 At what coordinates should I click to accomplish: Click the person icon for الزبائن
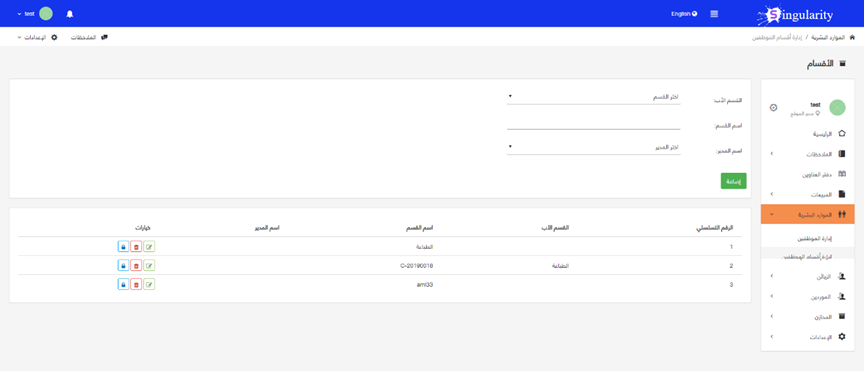[841, 276]
